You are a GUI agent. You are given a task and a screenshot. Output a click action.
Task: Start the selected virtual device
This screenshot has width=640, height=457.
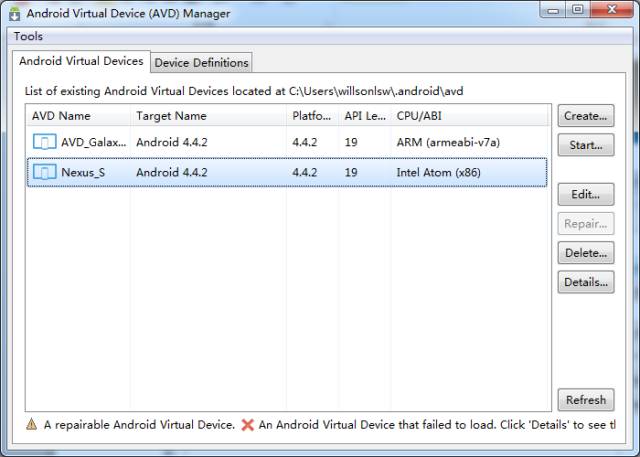(586, 145)
